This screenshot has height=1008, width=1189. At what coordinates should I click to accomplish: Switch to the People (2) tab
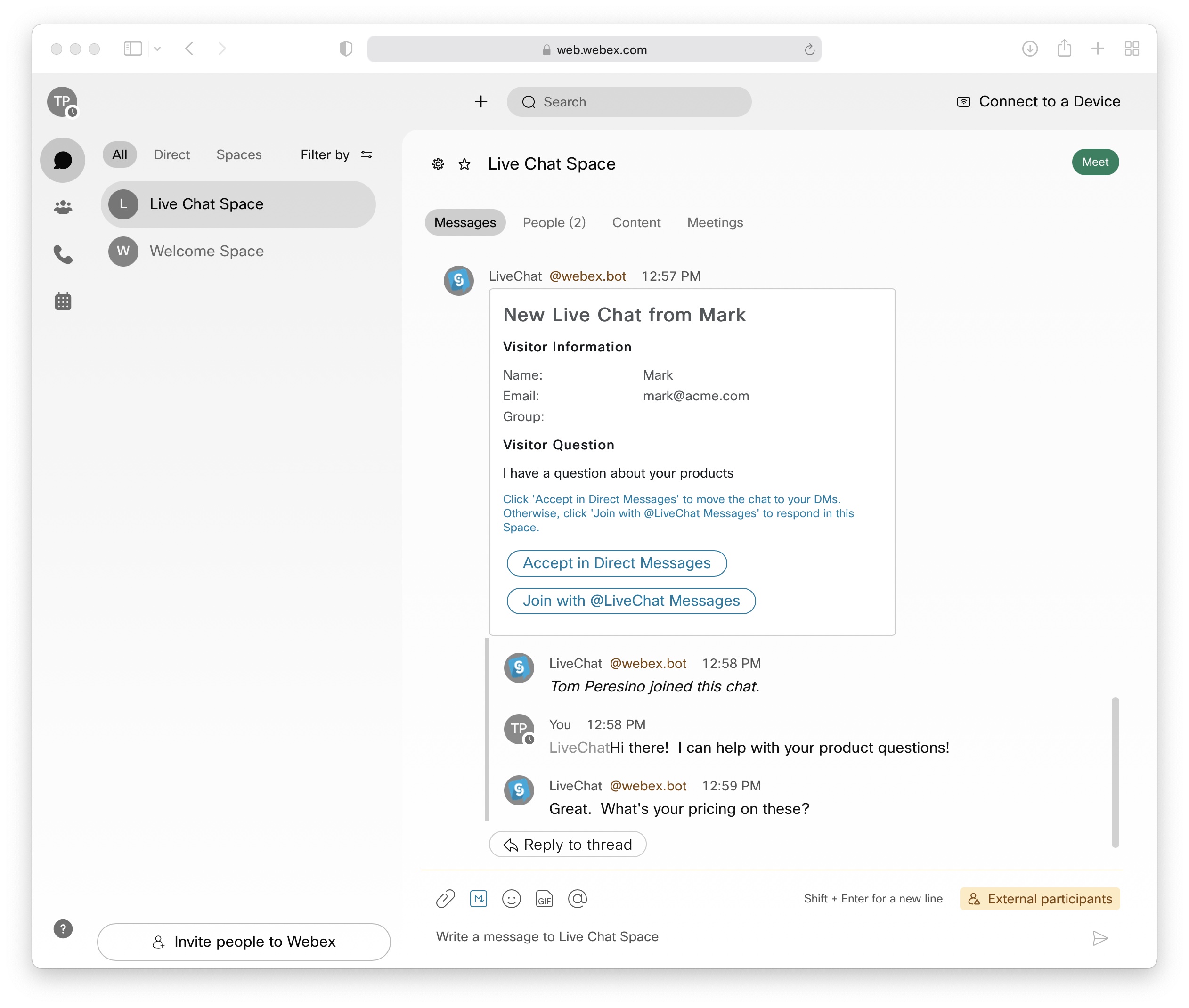point(554,222)
